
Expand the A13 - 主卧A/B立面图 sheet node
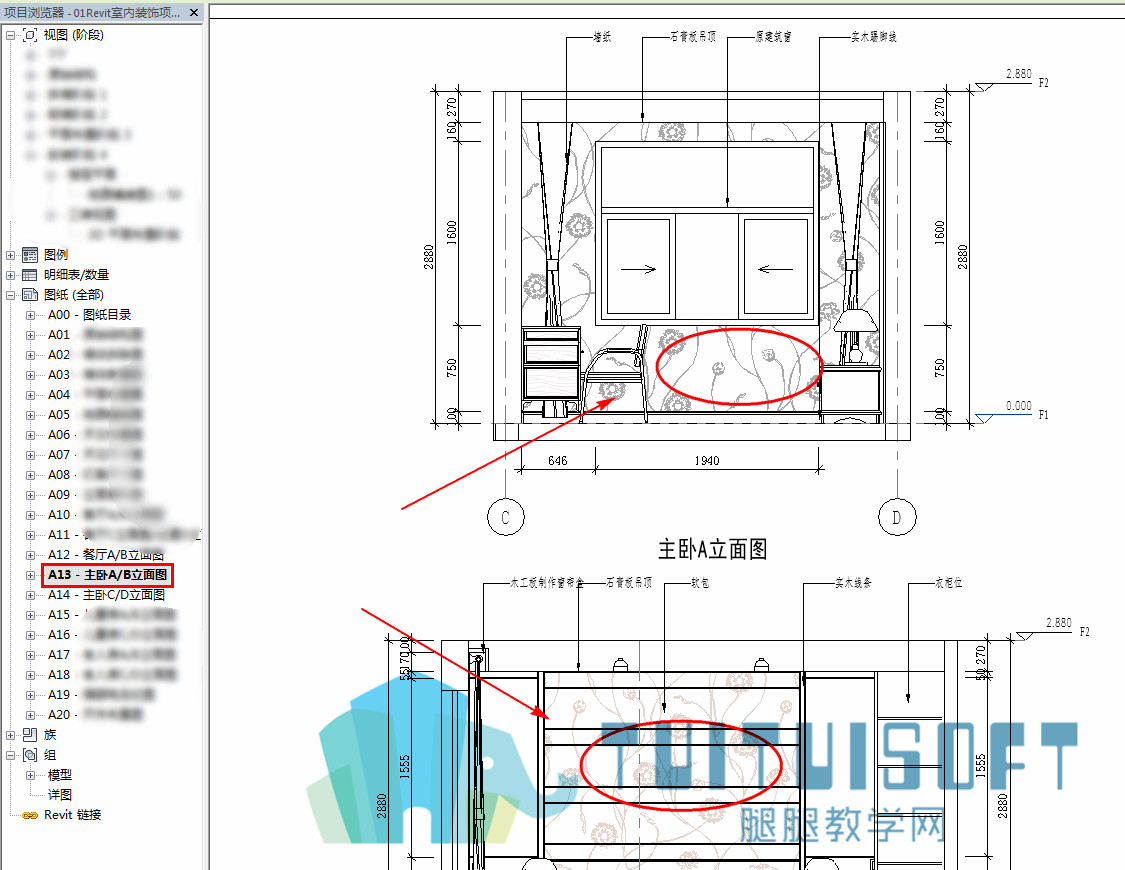pyautogui.click(x=30, y=575)
